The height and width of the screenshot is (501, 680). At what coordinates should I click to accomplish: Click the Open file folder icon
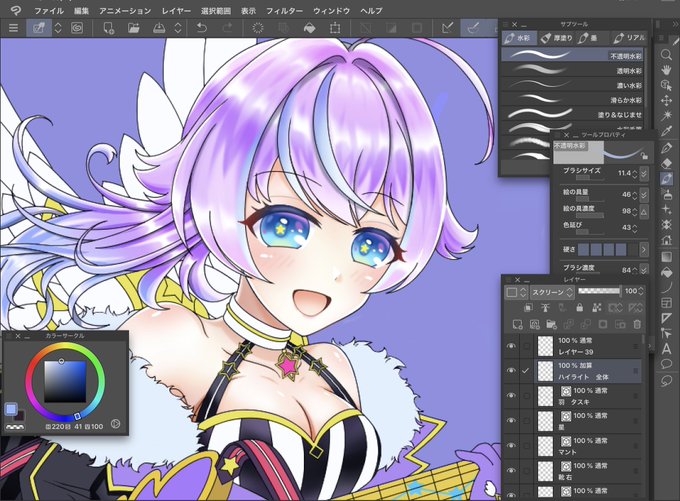coord(134,28)
